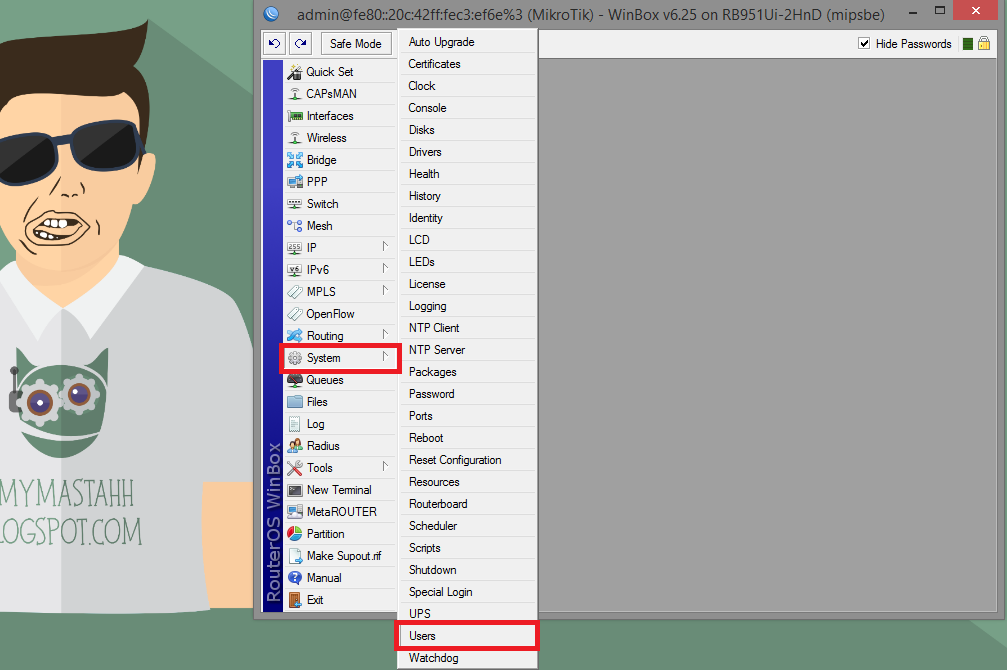1007x670 pixels.
Task: Open LCD entry
Action: click(x=468, y=240)
